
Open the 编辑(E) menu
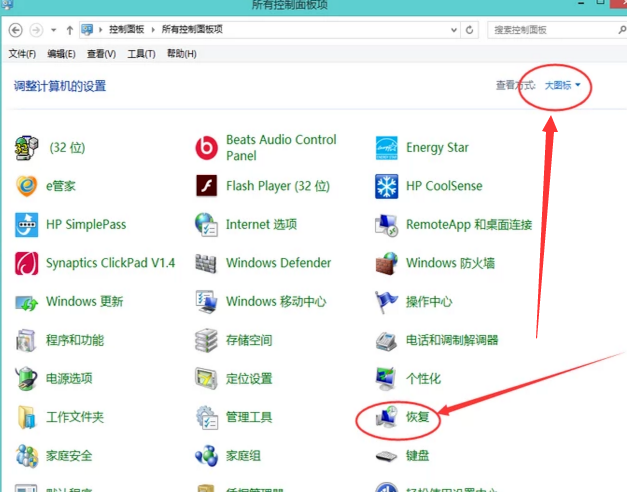click(x=61, y=54)
